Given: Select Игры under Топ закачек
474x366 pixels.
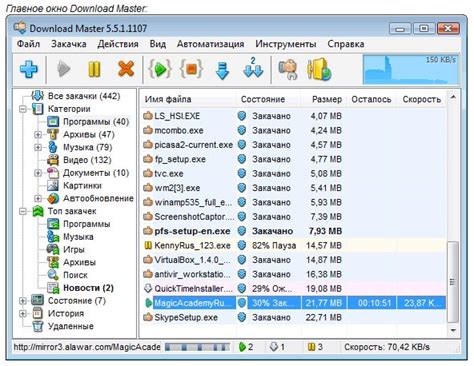Looking at the screenshot, I should click(74, 250).
